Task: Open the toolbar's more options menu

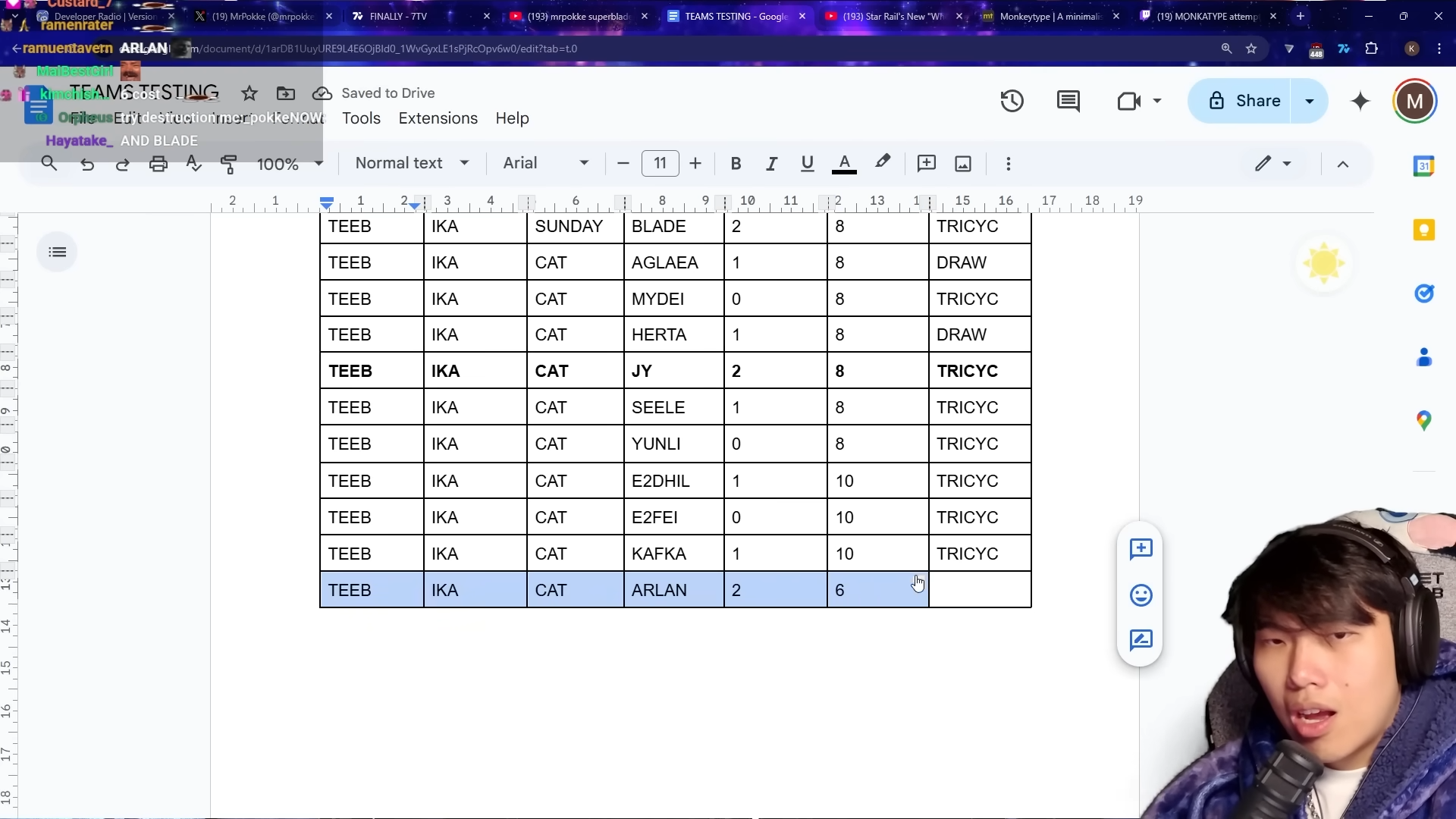Action: tap(1008, 164)
